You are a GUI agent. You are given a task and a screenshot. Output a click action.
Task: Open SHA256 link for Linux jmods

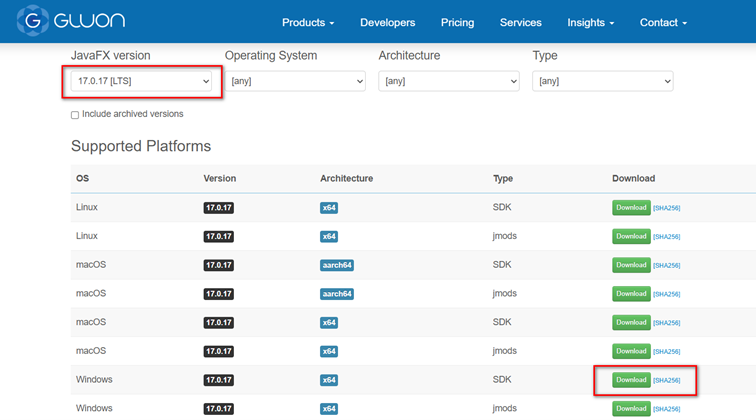(667, 237)
